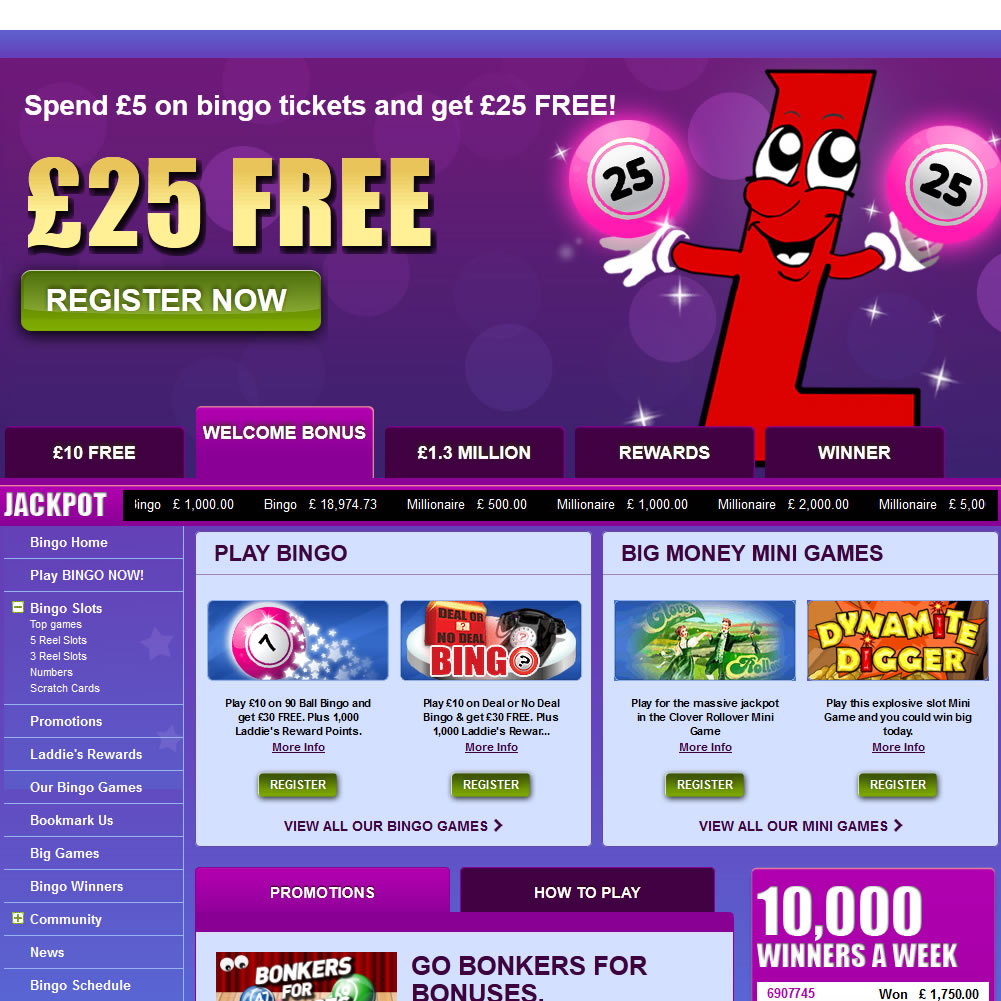Click the green Register Now button
The width and height of the screenshot is (1001, 1001).
coord(171,300)
